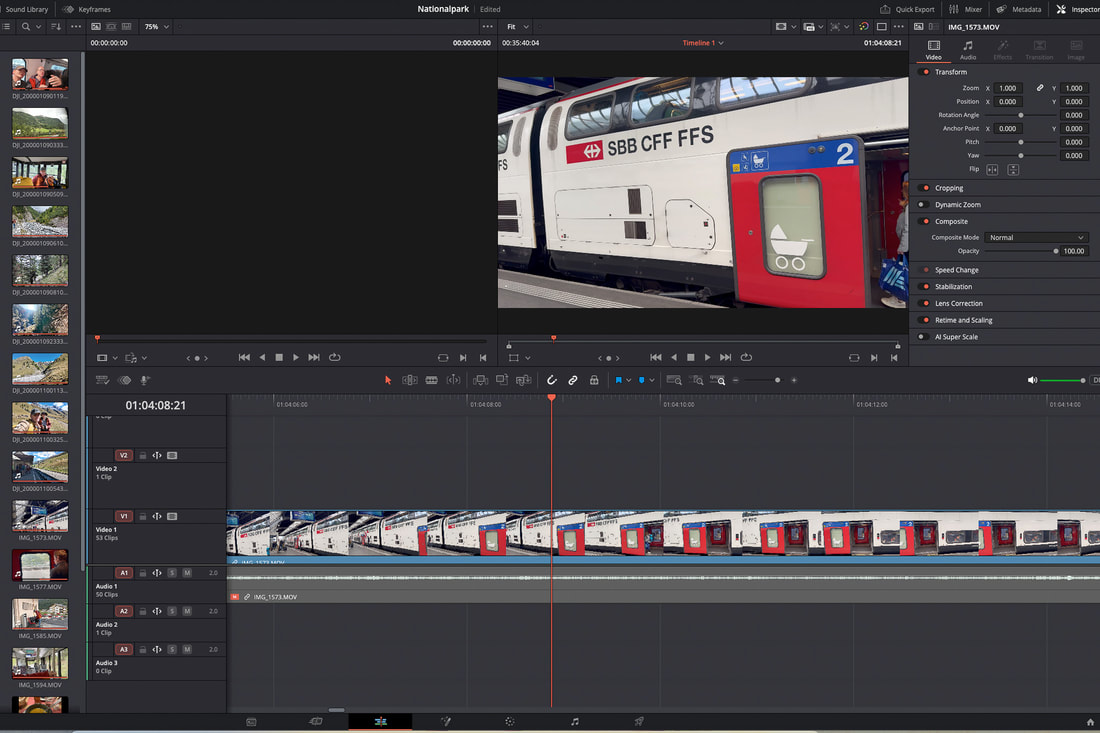Switch to the Audio tab in Inspector
Image resolution: width=1100 pixels, height=733 pixels.
(x=968, y=48)
